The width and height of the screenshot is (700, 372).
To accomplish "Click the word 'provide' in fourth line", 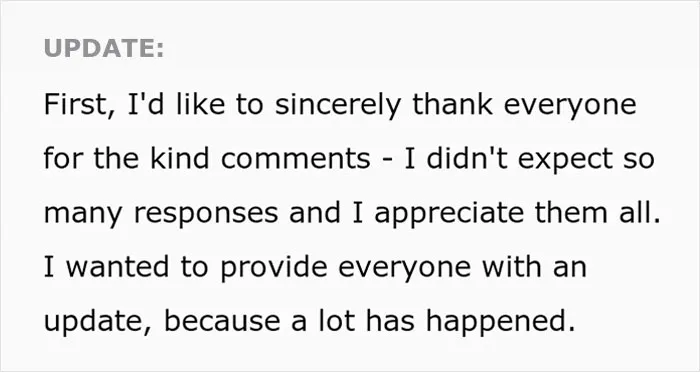I will [x=274, y=269].
